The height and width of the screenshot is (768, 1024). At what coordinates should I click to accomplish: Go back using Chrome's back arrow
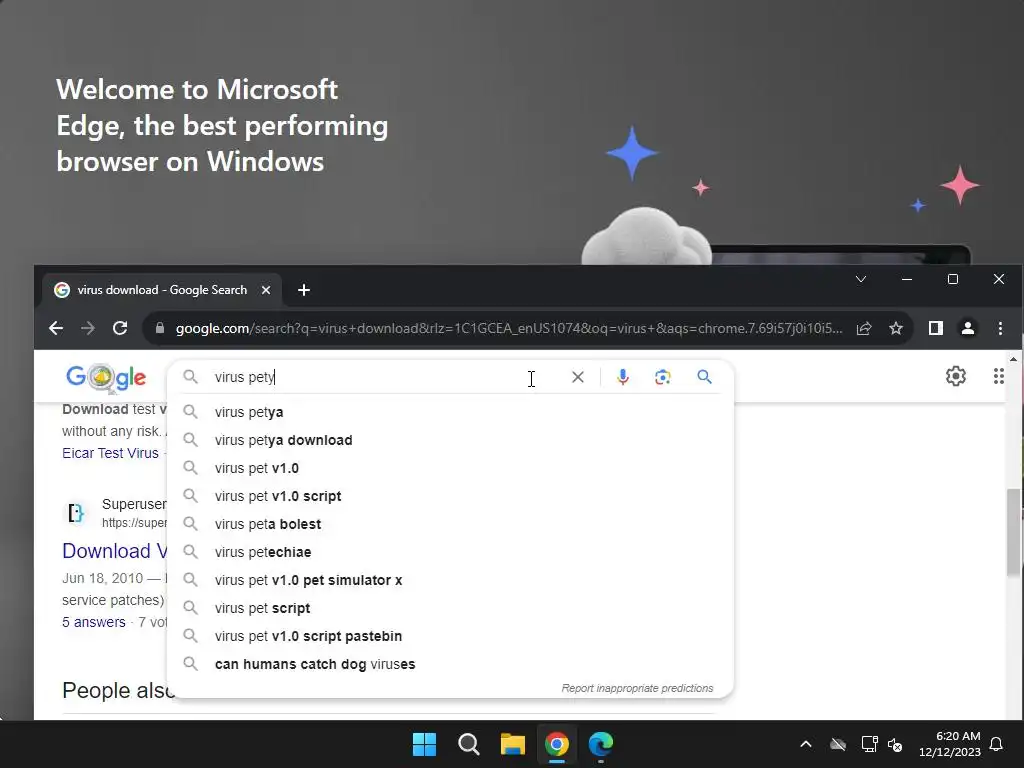pos(56,328)
